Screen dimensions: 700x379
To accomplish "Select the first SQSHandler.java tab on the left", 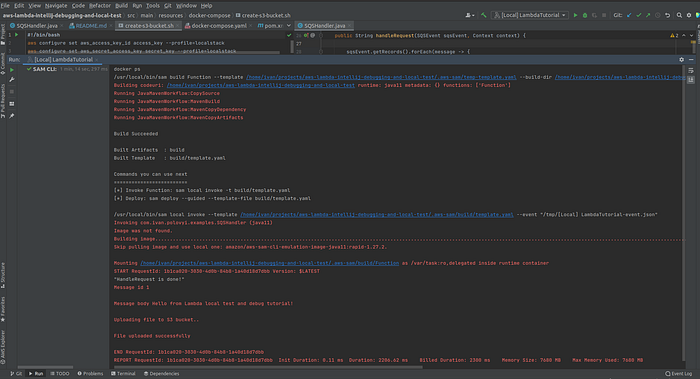I will [36, 26].
